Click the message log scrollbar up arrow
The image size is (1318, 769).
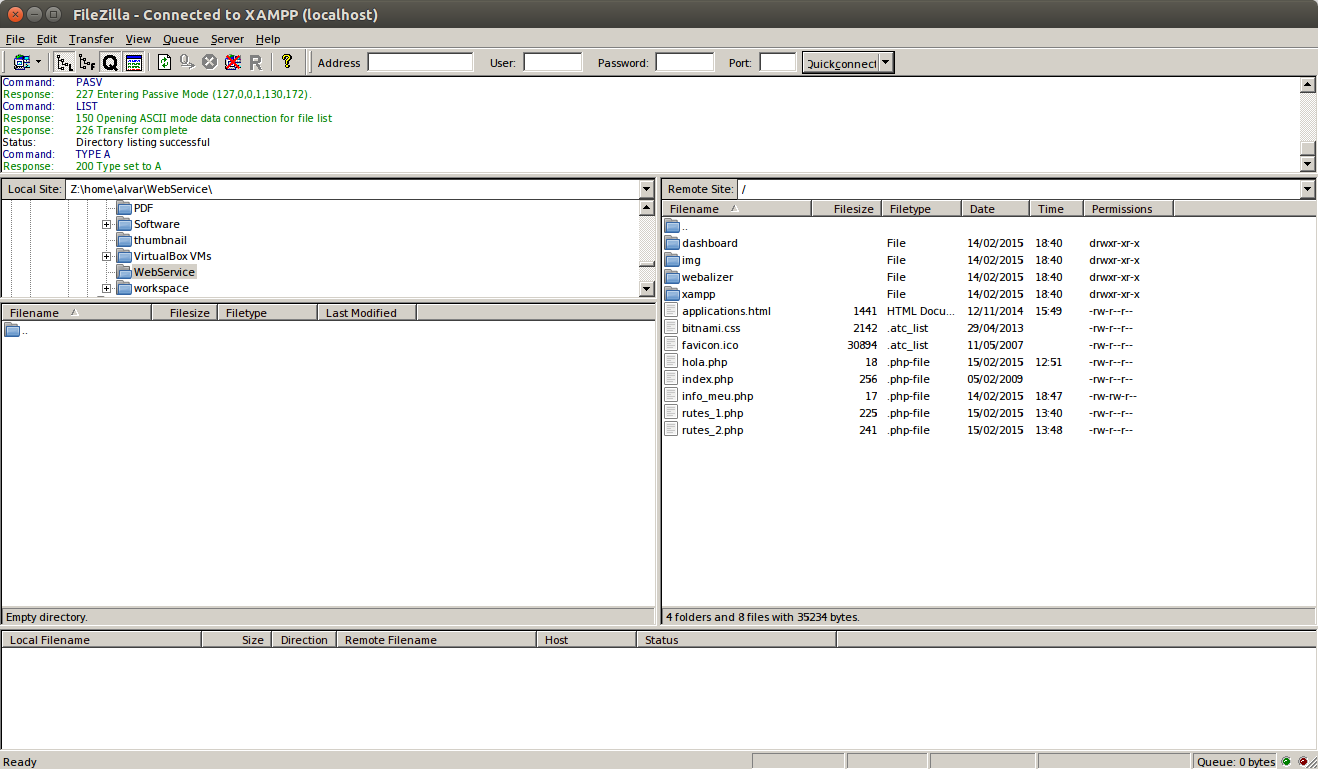tap(1307, 85)
